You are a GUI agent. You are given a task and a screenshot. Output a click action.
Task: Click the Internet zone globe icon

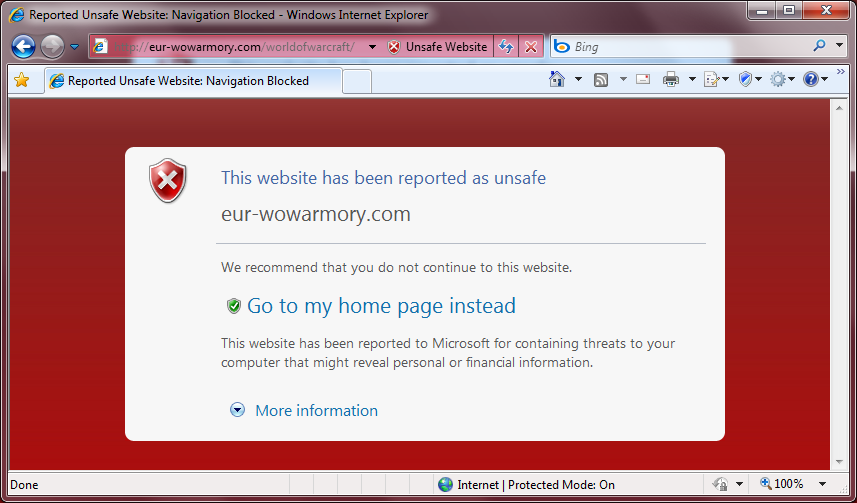click(x=445, y=484)
